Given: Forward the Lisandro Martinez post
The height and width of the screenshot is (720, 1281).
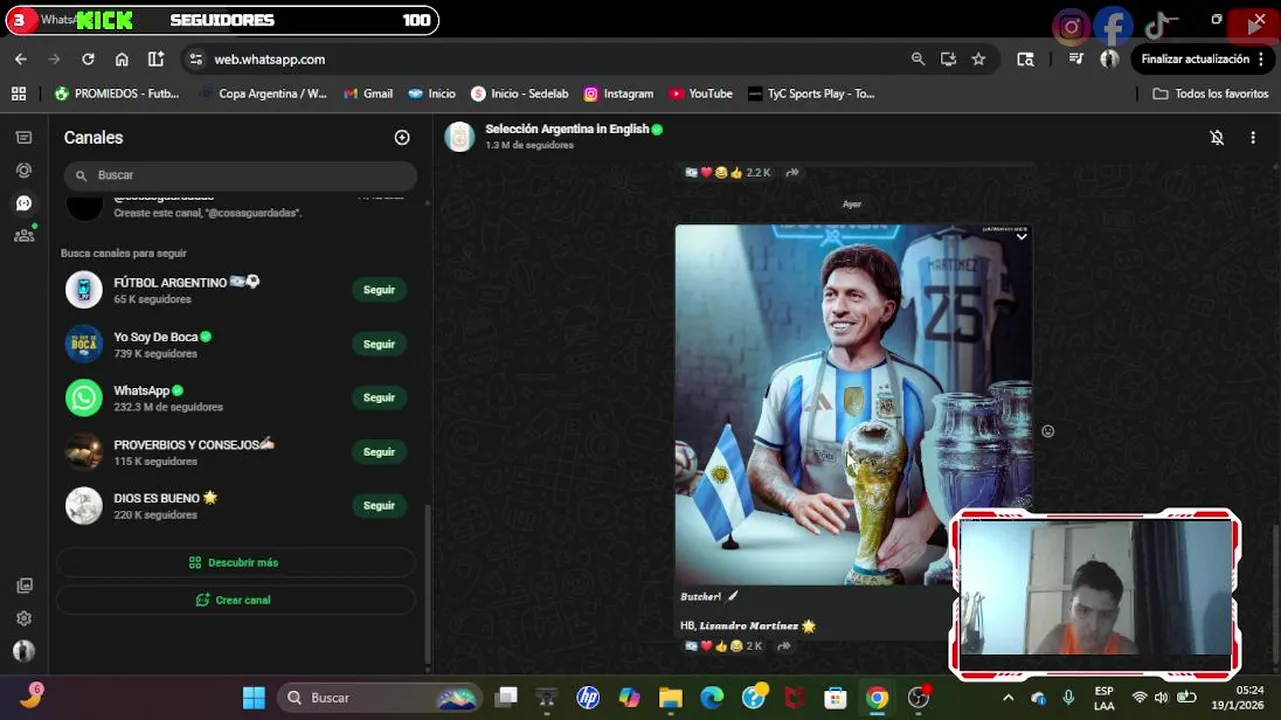Looking at the screenshot, I should point(784,646).
